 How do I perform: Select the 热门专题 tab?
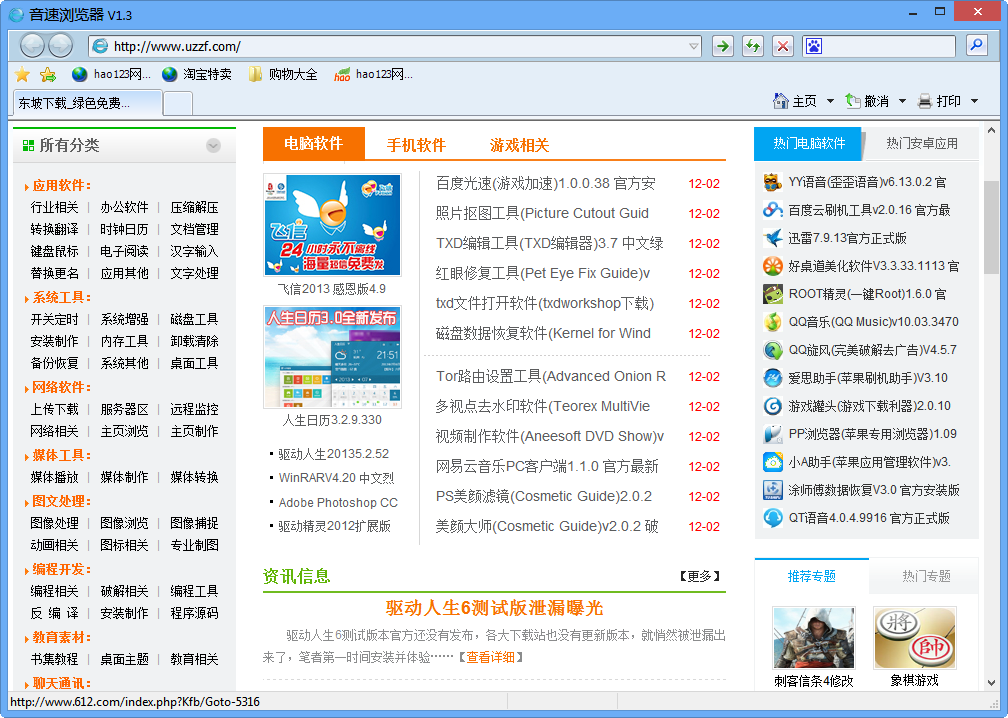pyautogui.click(x=926, y=576)
